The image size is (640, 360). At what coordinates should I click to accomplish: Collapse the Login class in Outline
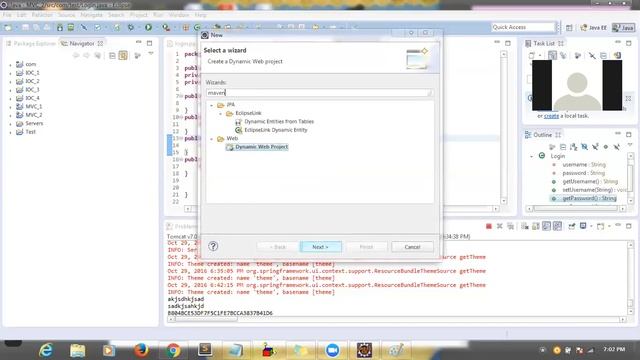[x=531, y=156]
